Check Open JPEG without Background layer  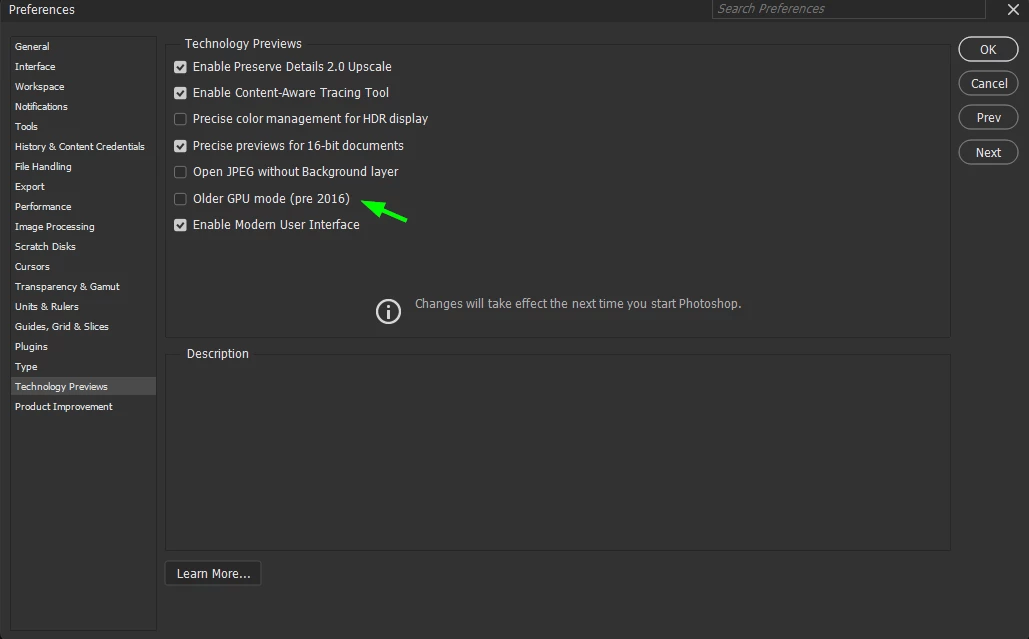180,172
